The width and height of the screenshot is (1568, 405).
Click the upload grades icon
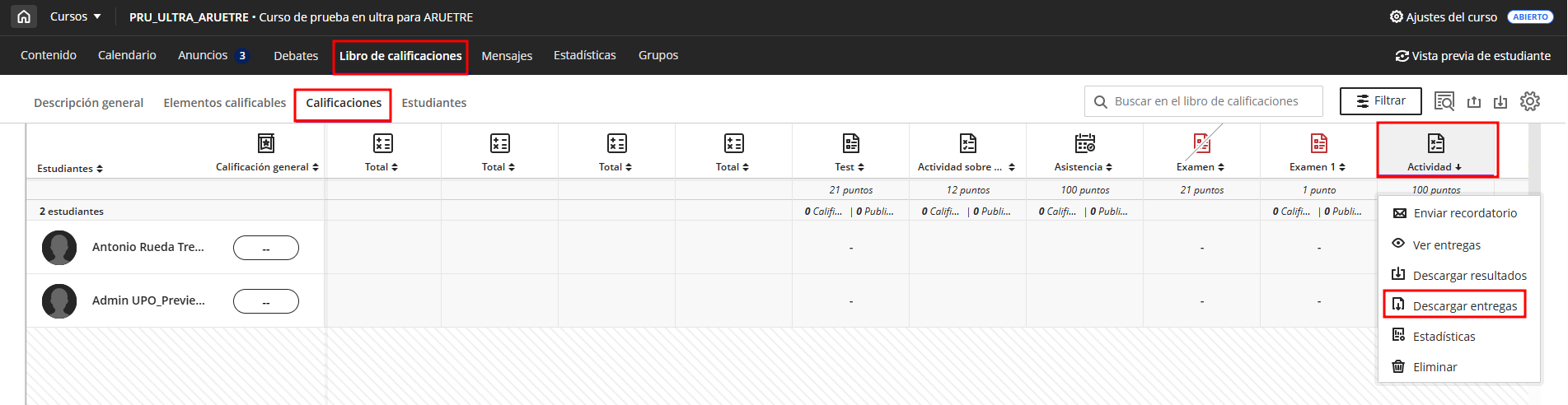click(1474, 101)
